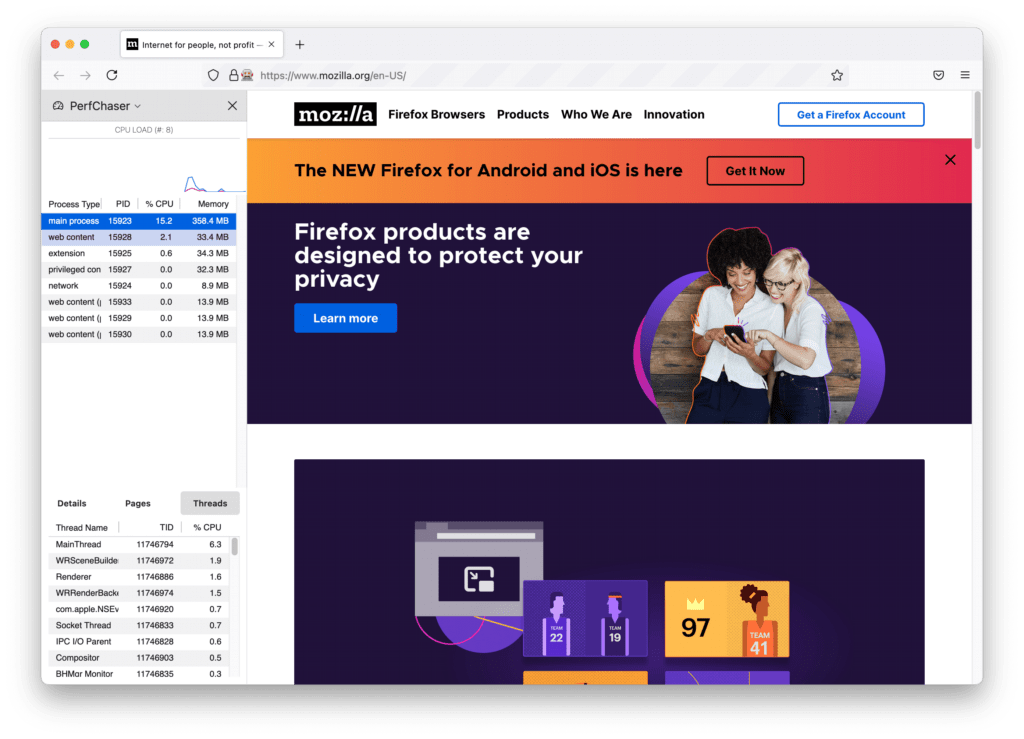This screenshot has width=1024, height=739.
Task: Click the Get It Now button
Action: (x=755, y=171)
